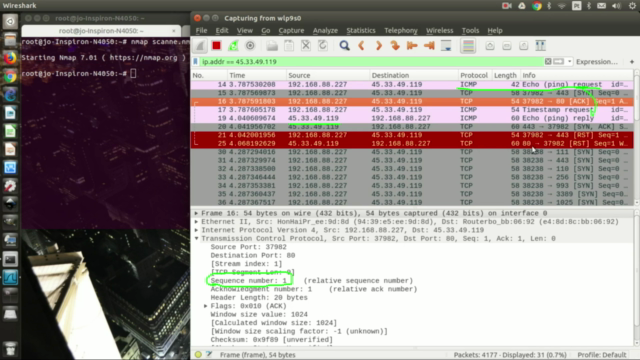Open the Expression builder
This screenshot has height=360, width=640.
click(x=597, y=62)
